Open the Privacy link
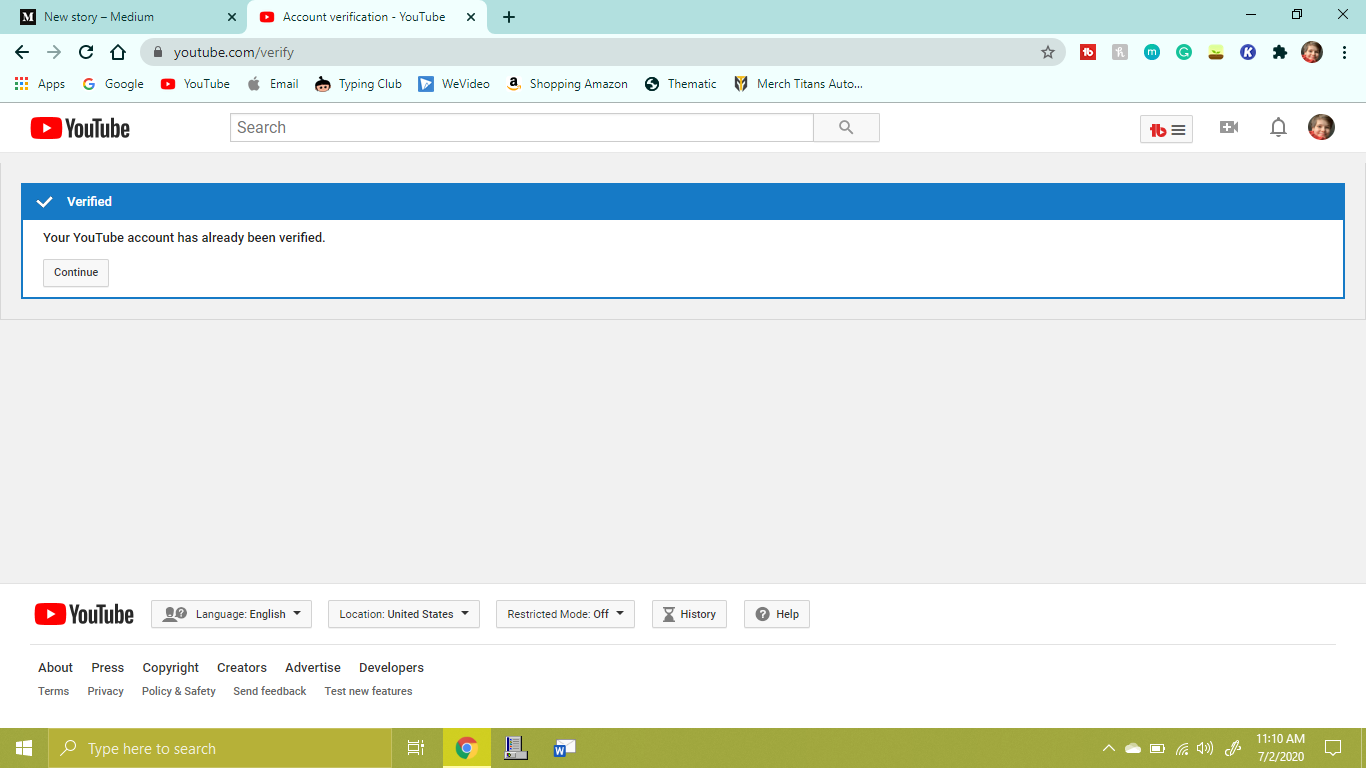1366x768 pixels. 106,691
